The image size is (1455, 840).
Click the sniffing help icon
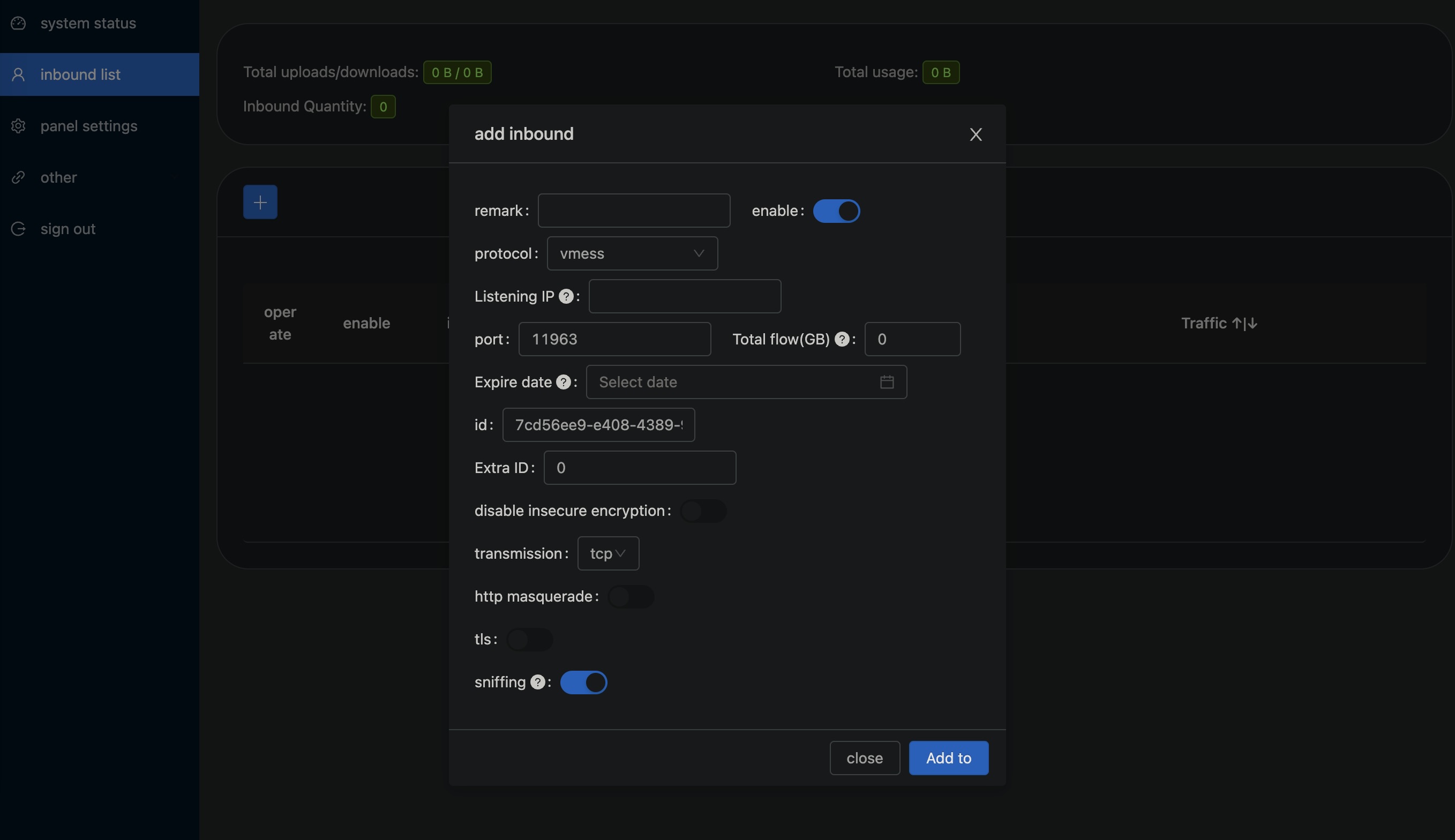[538, 682]
